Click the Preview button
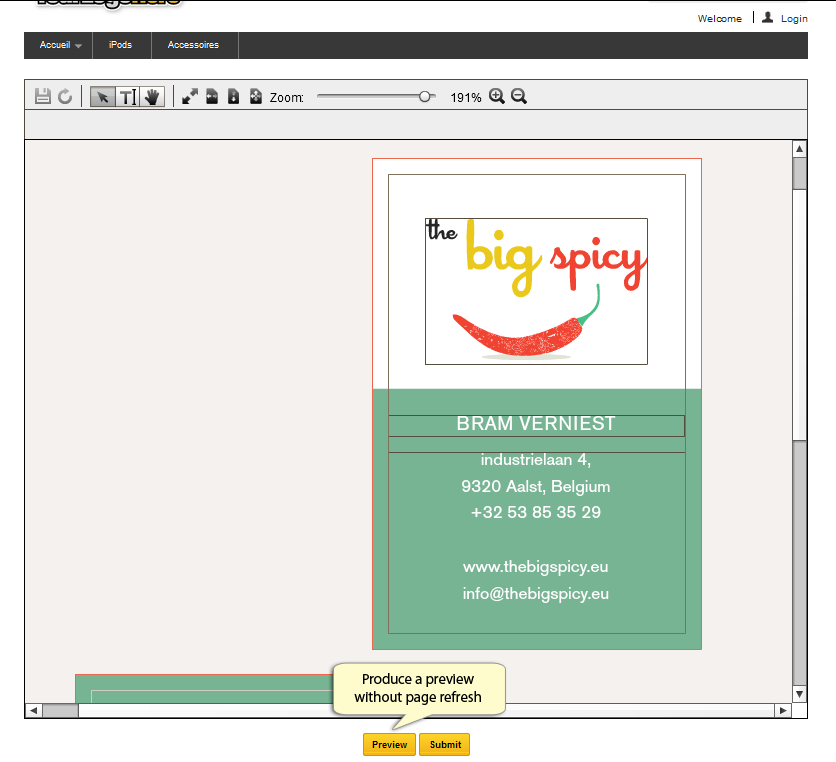 [x=389, y=744]
